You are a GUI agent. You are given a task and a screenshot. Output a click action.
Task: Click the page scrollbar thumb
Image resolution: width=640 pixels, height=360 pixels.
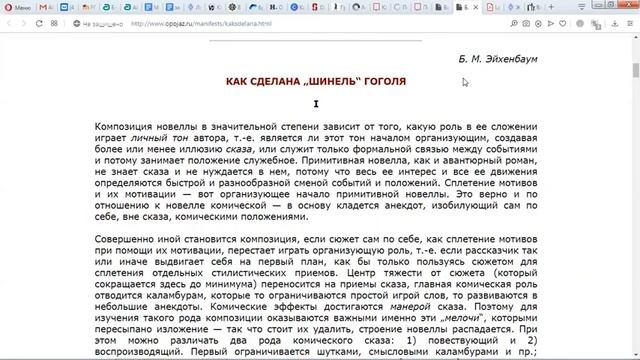click(x=636, y=70)
